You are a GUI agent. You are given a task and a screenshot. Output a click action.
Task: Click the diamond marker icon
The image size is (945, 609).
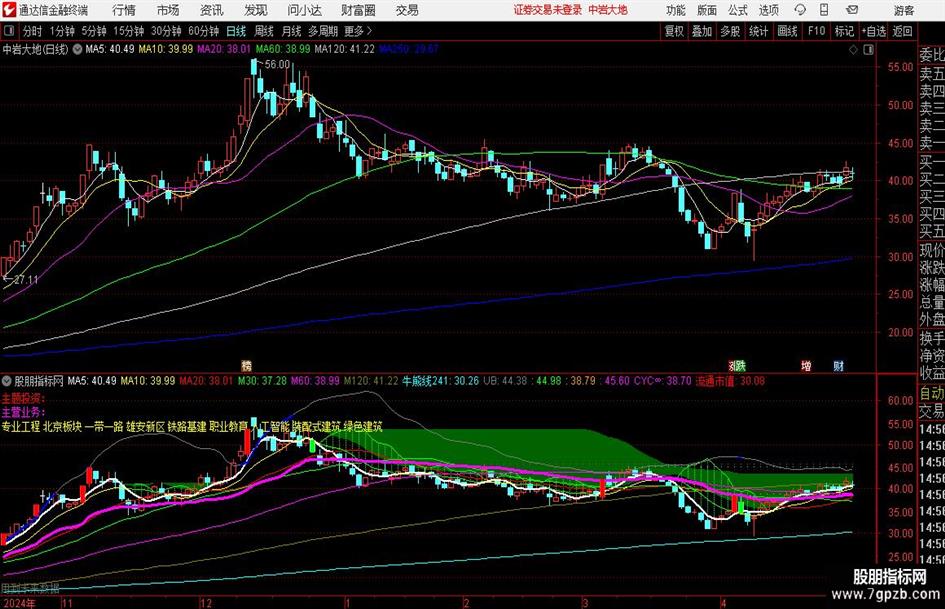[853, 50]
